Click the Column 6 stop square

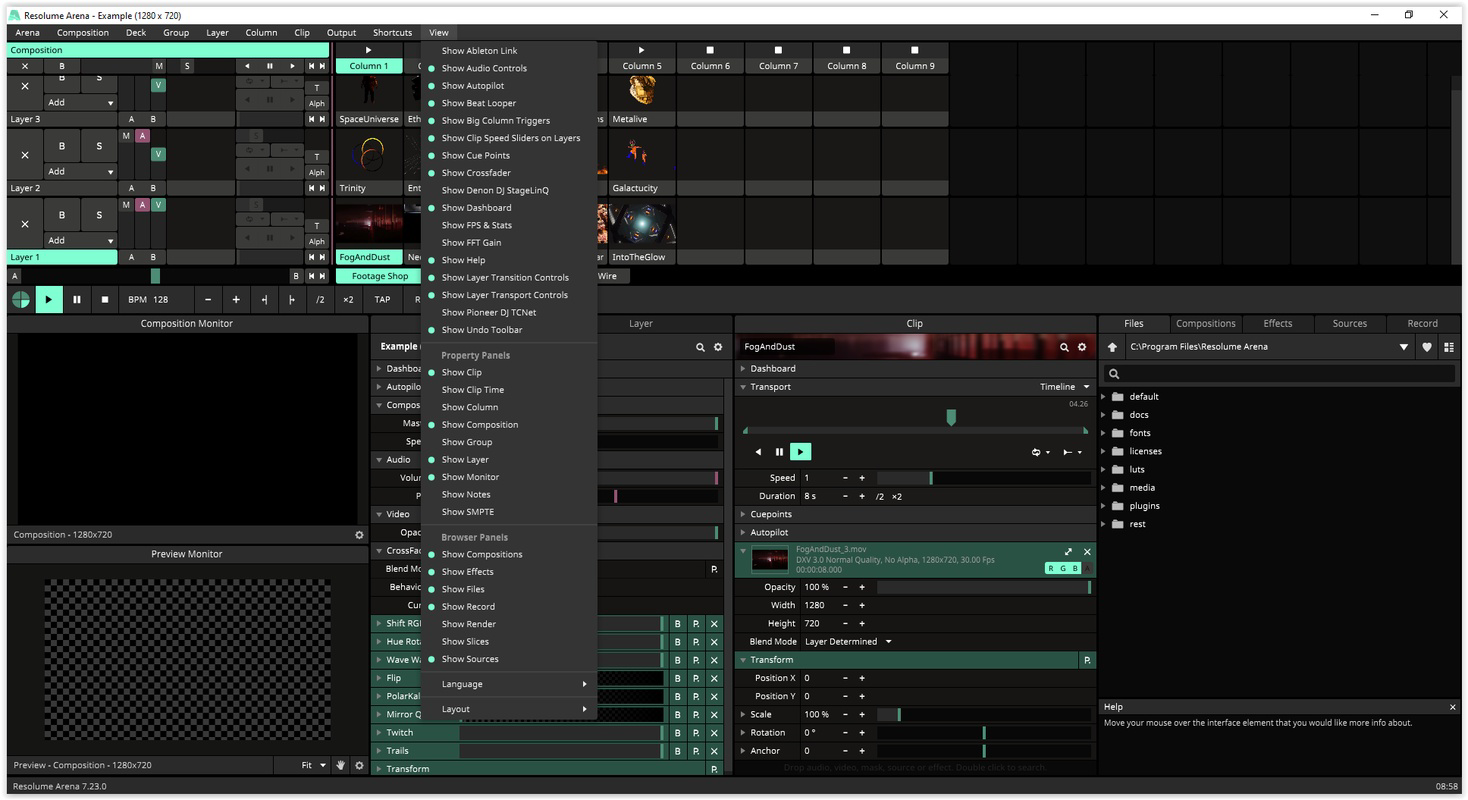point(710,49)
